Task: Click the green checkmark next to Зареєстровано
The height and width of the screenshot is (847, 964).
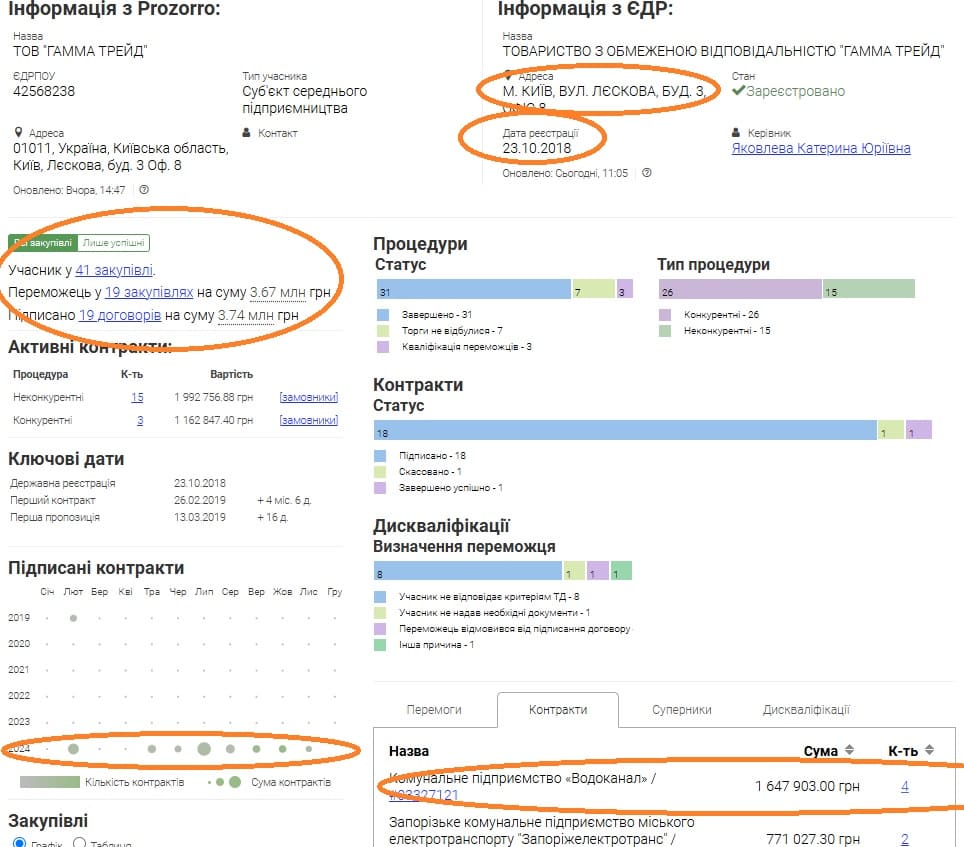Action: pyautogui.click(x=739, y=91)
